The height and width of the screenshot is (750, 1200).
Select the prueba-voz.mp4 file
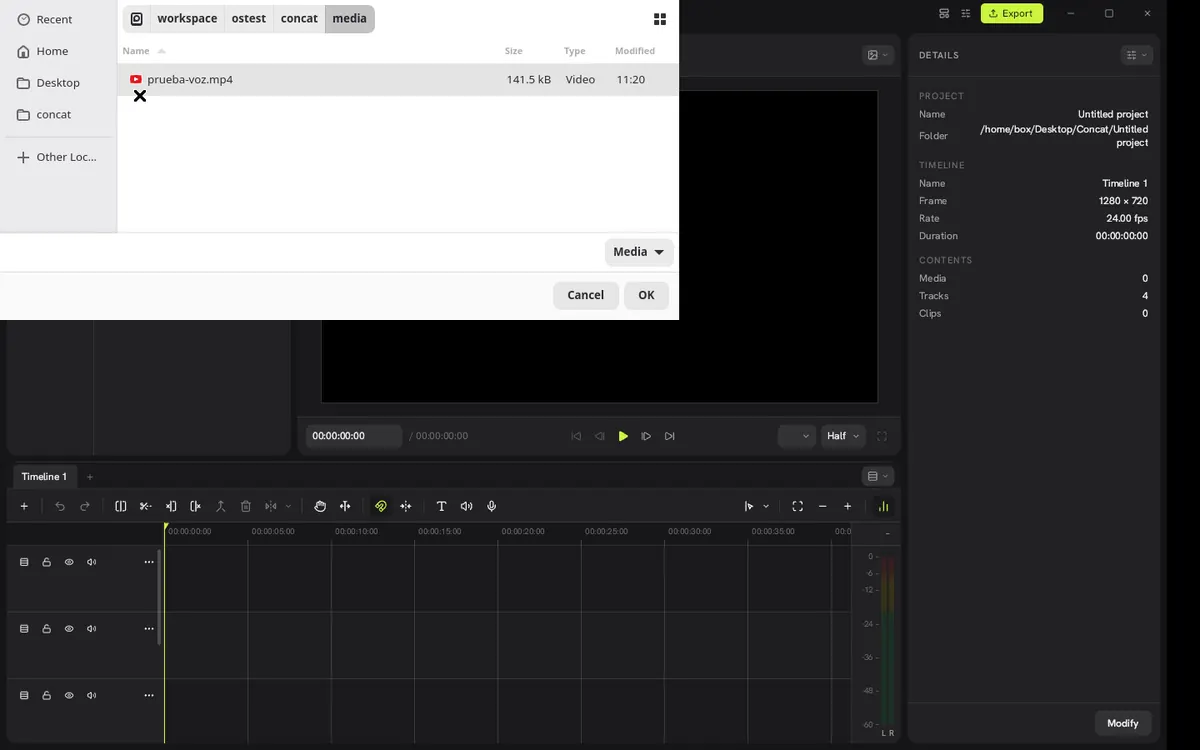(x=398, y=79)
